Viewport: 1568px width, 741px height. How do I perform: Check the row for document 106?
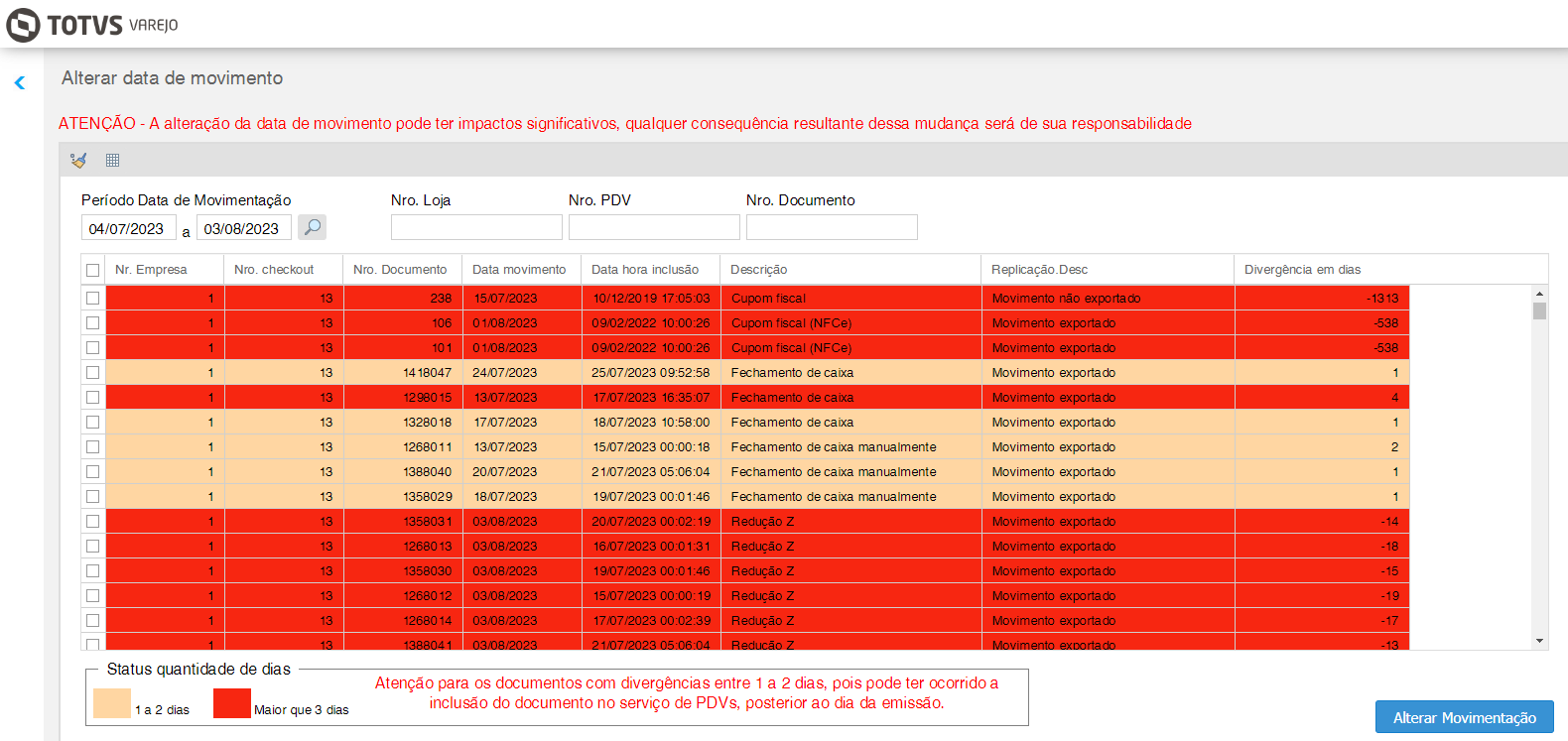(x=93, y=322)
